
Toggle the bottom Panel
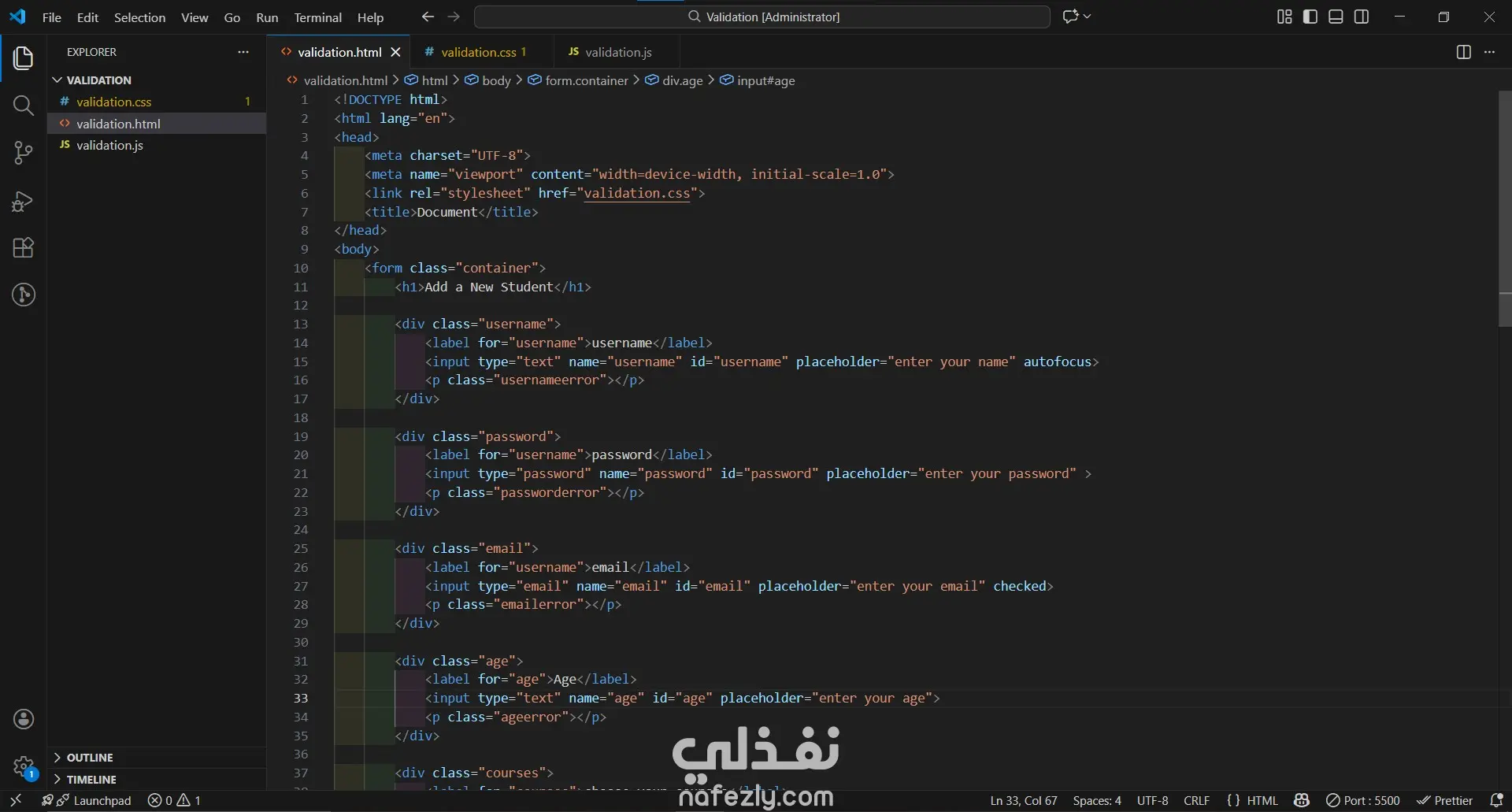click(1336, 17)
